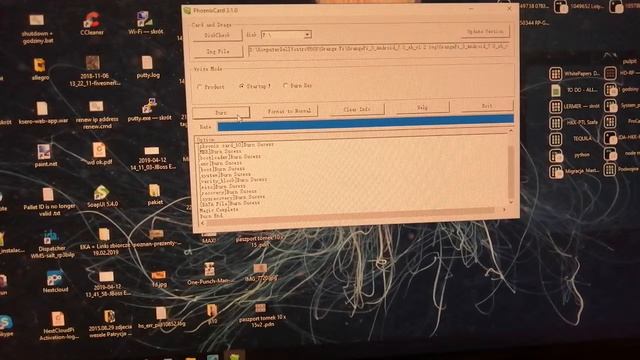Open the Migracja desktop folder icon

[574, 171]
